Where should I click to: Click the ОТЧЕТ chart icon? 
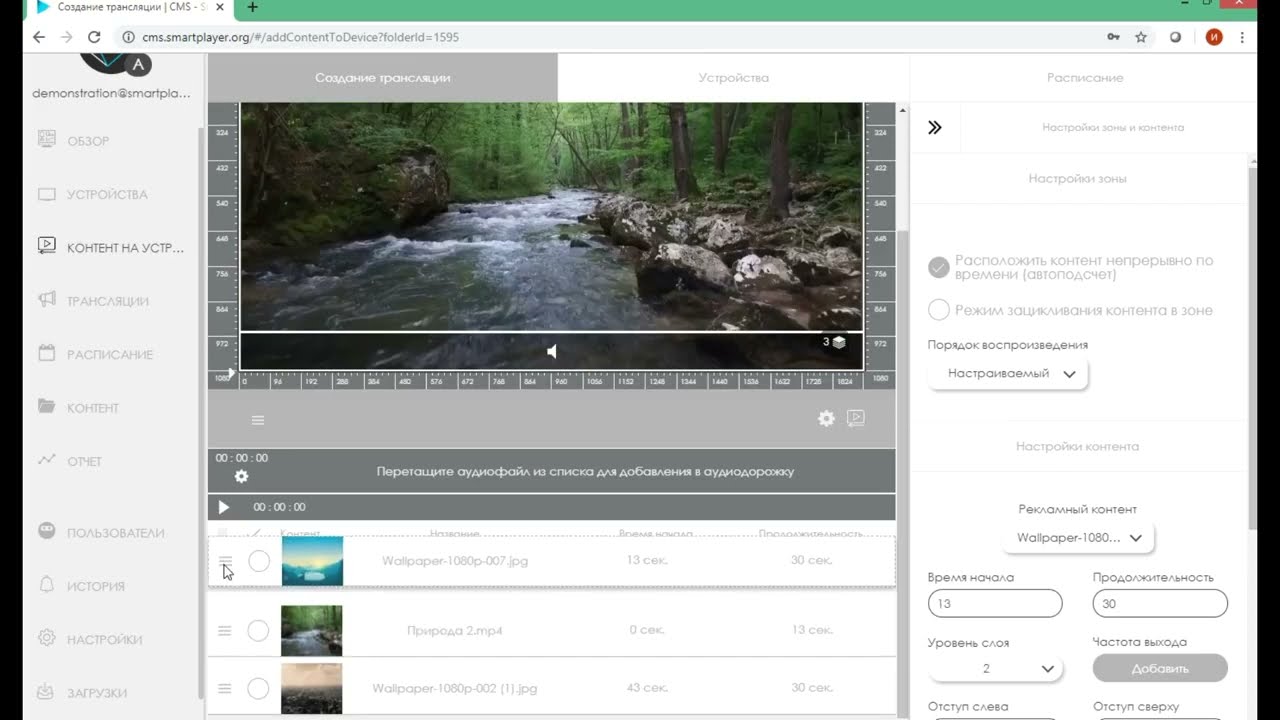click(x=47, y=460)
